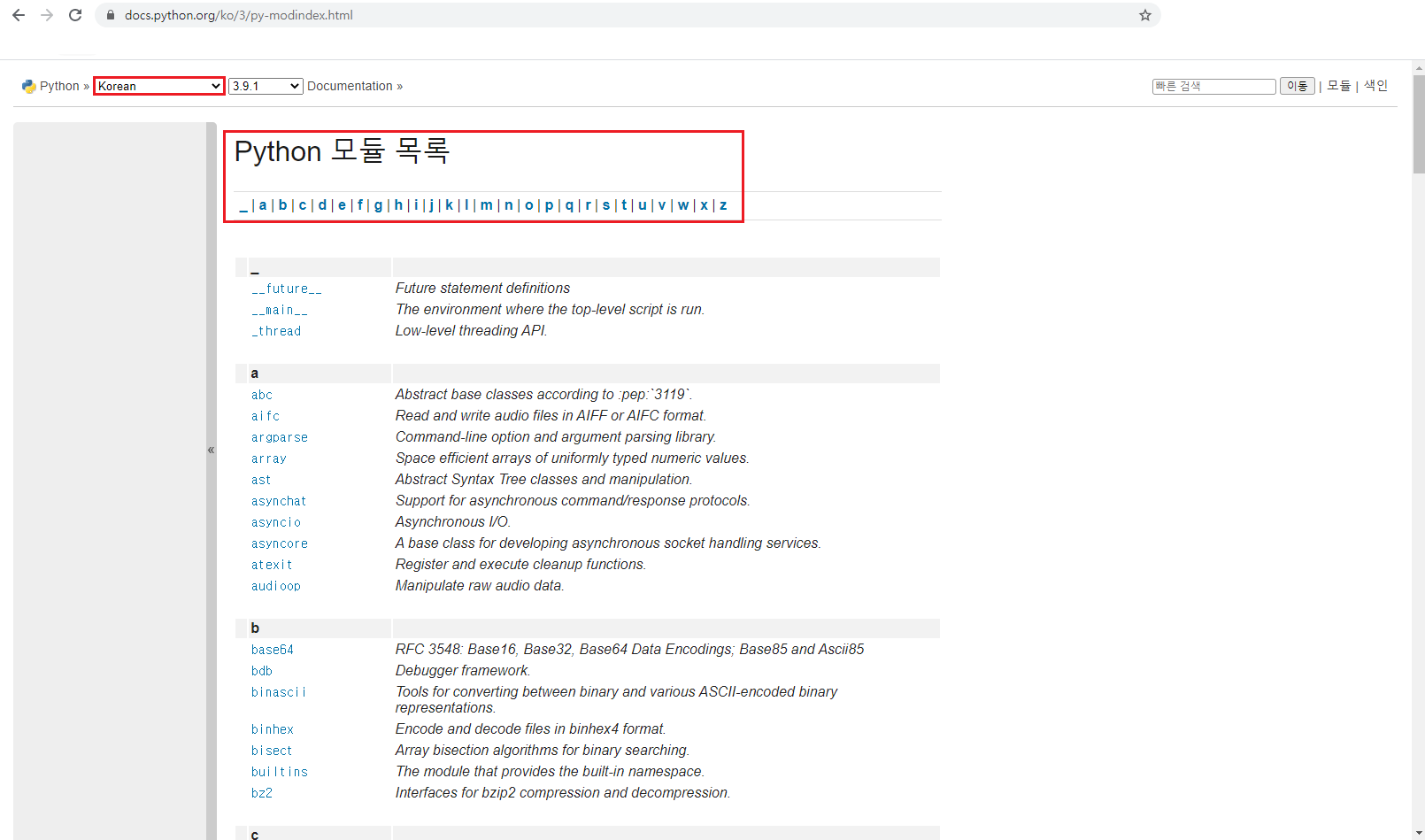Open the audioop module link
1425x840 pixels.
click(x=276, y=586)
